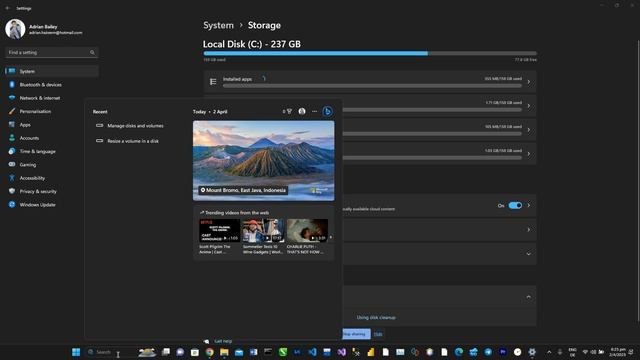Click the Using disk cleanup link

click(376, 317)
